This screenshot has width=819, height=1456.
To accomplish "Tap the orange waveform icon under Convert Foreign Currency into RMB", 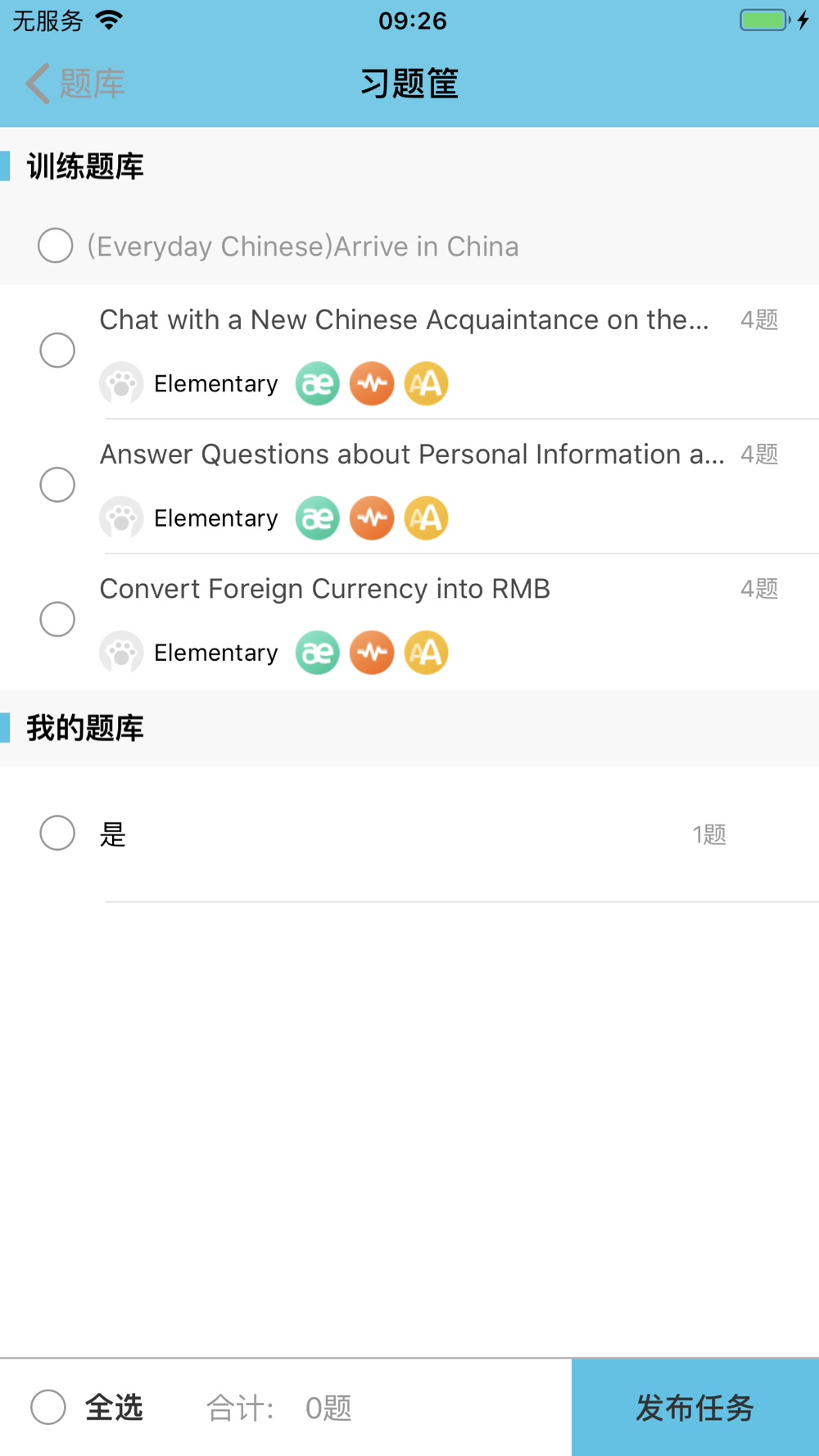I will pos(372,652).
